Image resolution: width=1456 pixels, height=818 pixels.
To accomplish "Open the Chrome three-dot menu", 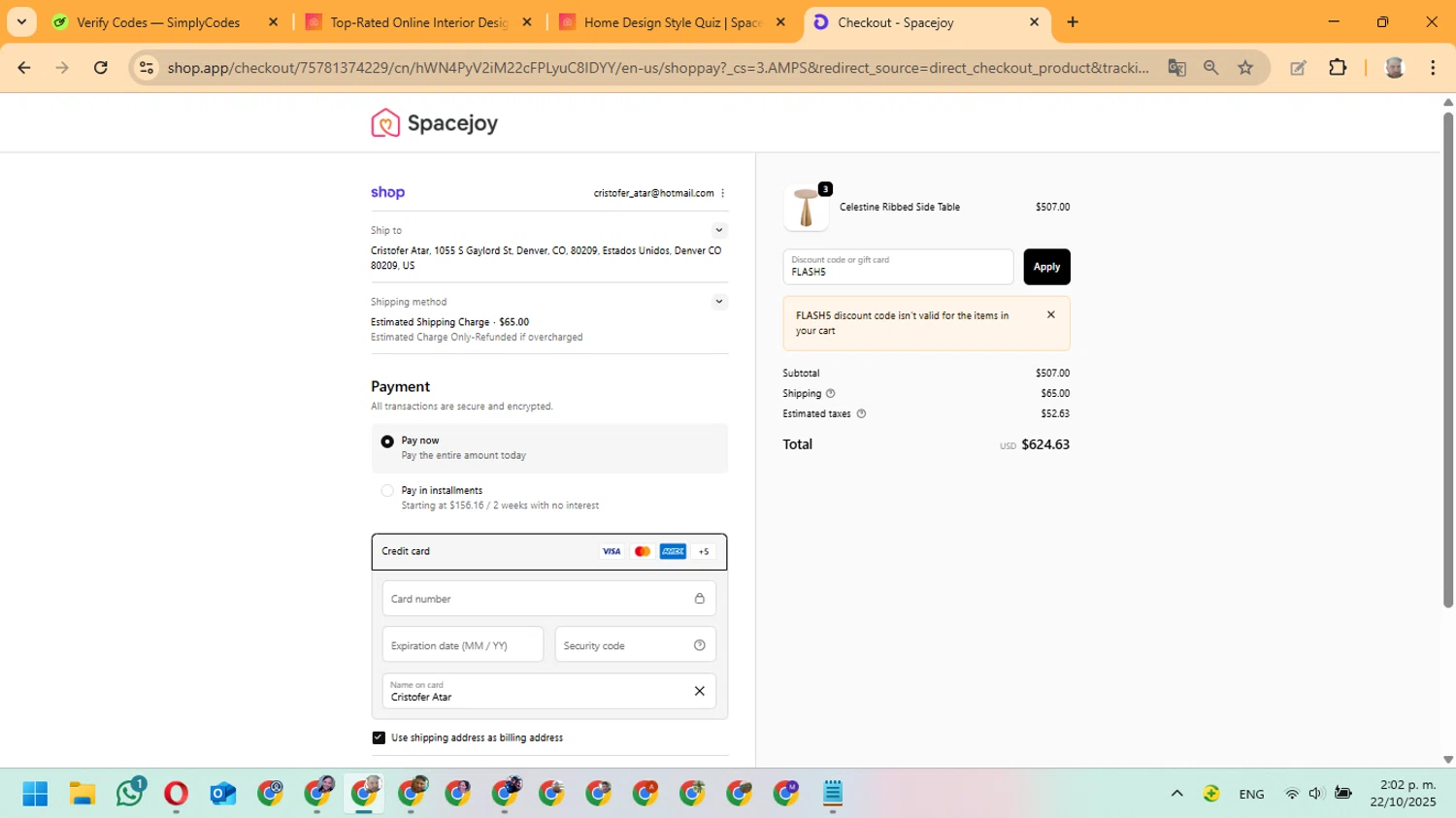I will pyautogui.click(x=1433, y=68).
